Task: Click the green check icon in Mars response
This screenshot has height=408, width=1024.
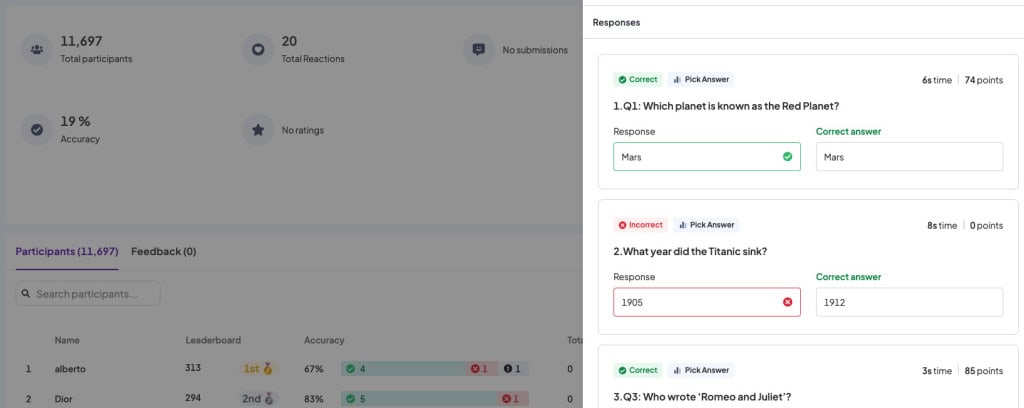Action: click(x=787, y=157)
